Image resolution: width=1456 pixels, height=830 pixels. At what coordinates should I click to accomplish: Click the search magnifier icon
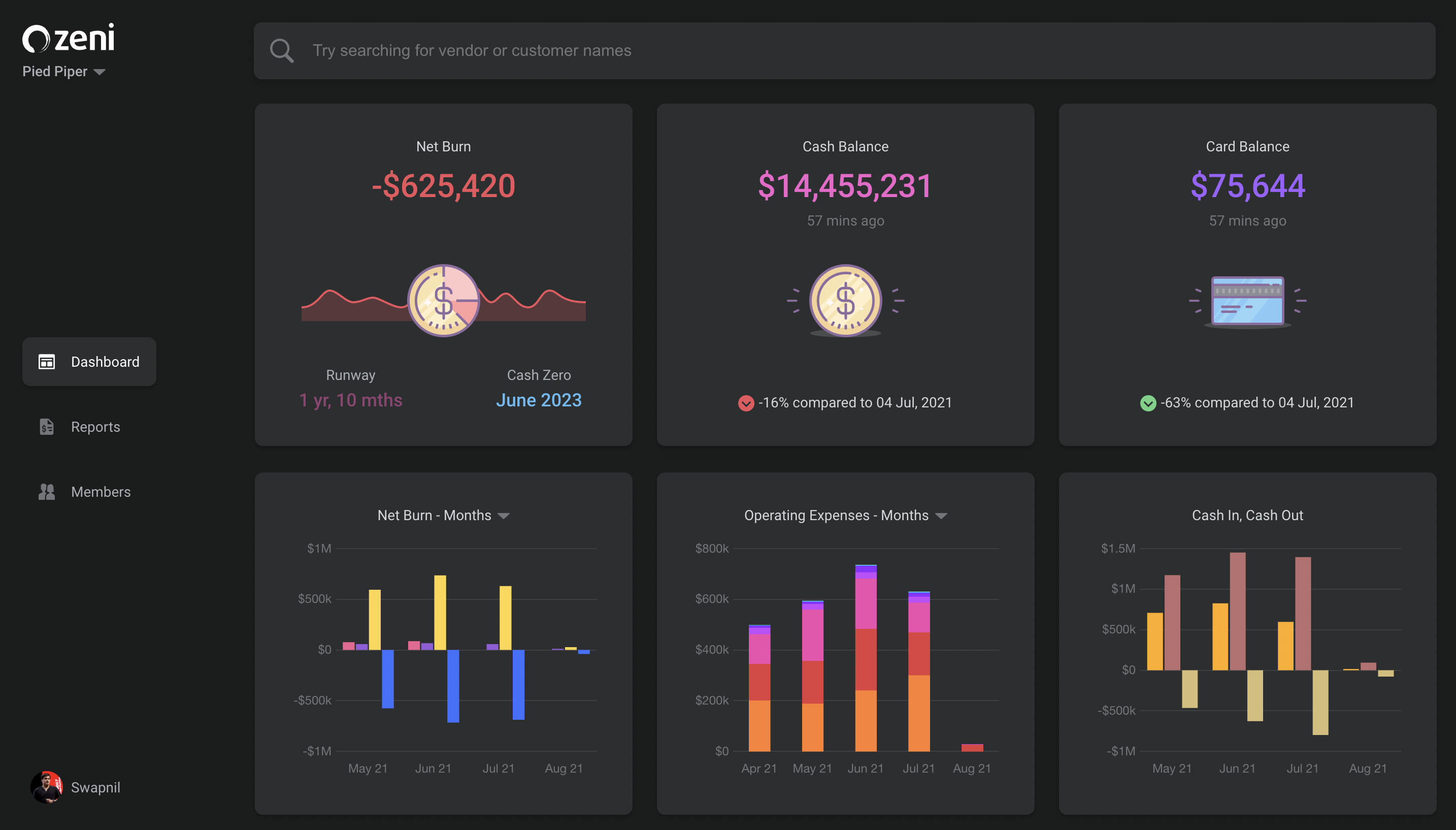pyautogui.click(x=281, y=51)
